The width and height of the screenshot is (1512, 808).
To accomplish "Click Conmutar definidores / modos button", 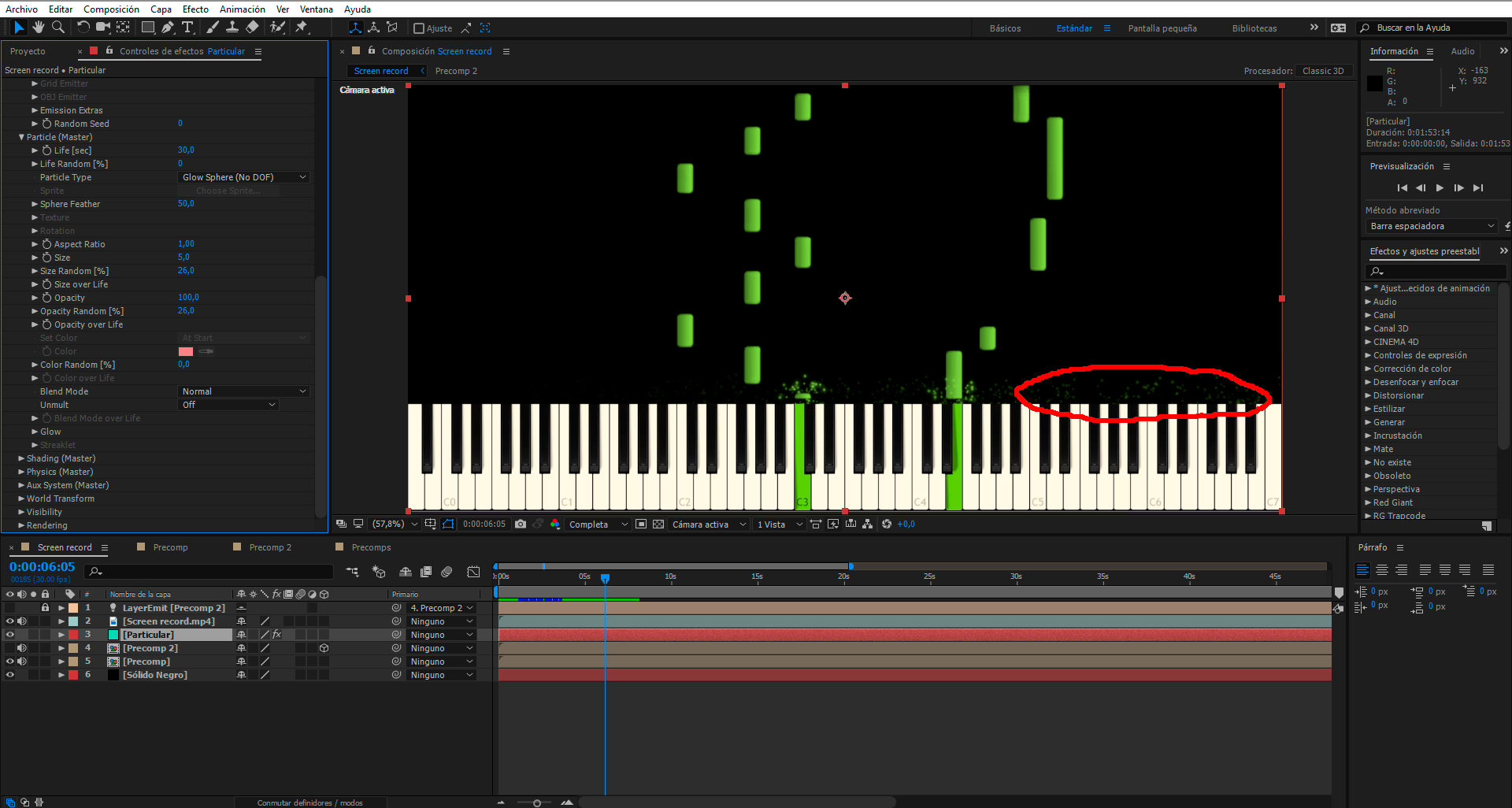I will click(309, 802).
